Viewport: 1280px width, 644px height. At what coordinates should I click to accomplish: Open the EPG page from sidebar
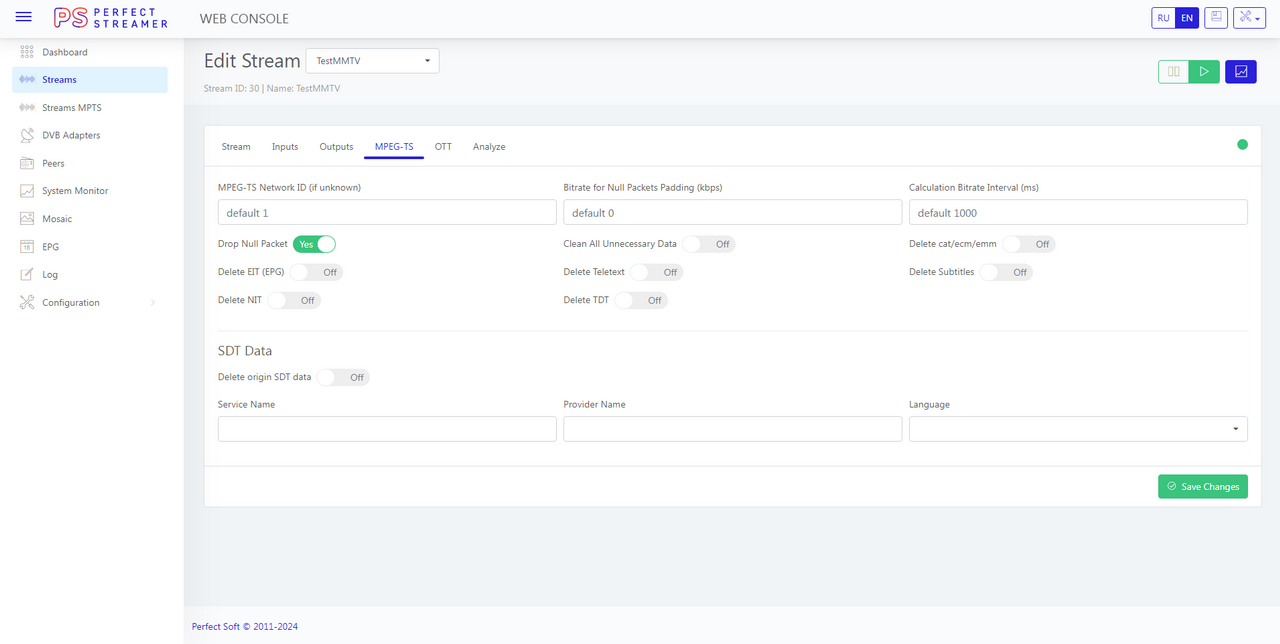coord(52,246)
